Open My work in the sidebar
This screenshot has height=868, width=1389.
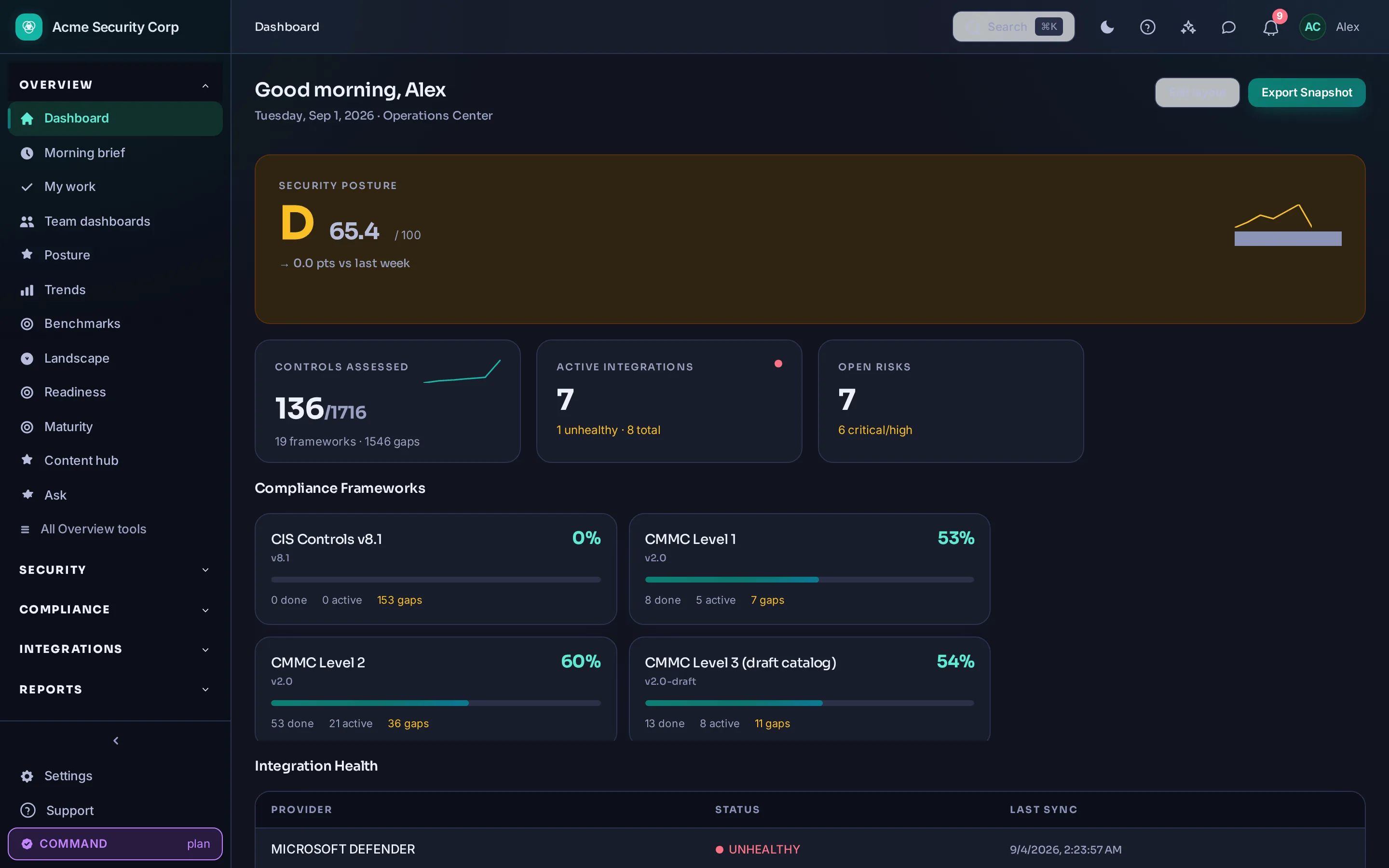[x=115, y=187]
